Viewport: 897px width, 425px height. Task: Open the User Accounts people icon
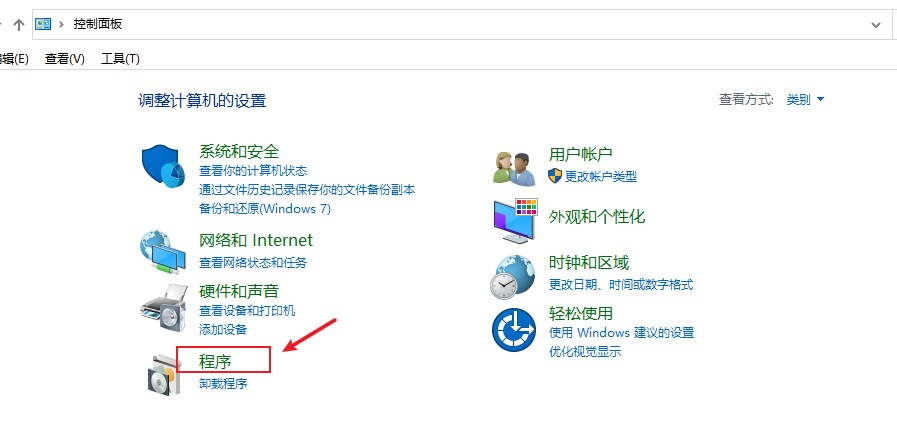[x=514, y=168]
